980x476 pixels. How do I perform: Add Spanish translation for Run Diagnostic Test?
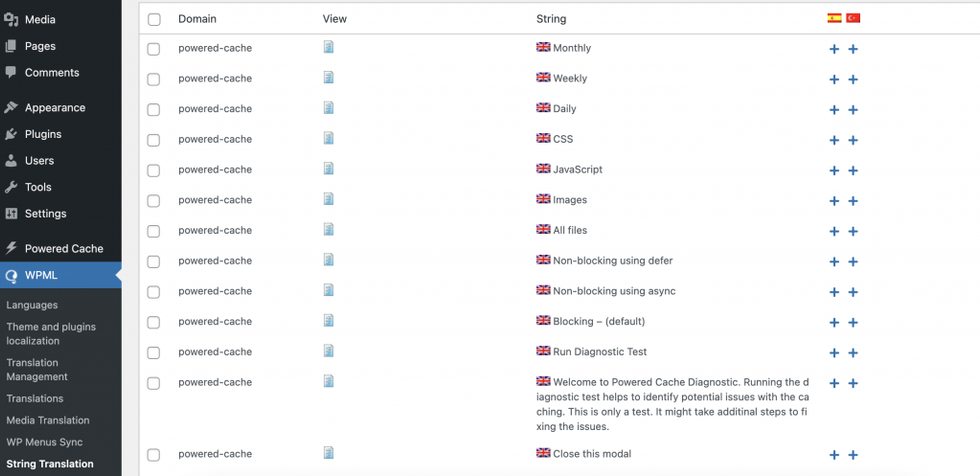(834, 353)
